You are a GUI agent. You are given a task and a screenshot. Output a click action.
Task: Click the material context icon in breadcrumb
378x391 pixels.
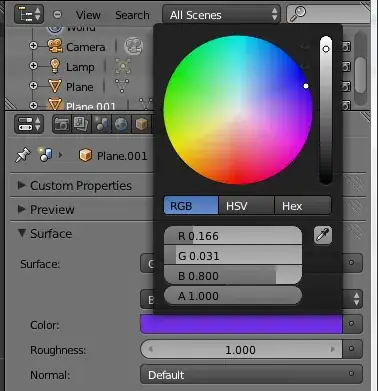point(45,154)
